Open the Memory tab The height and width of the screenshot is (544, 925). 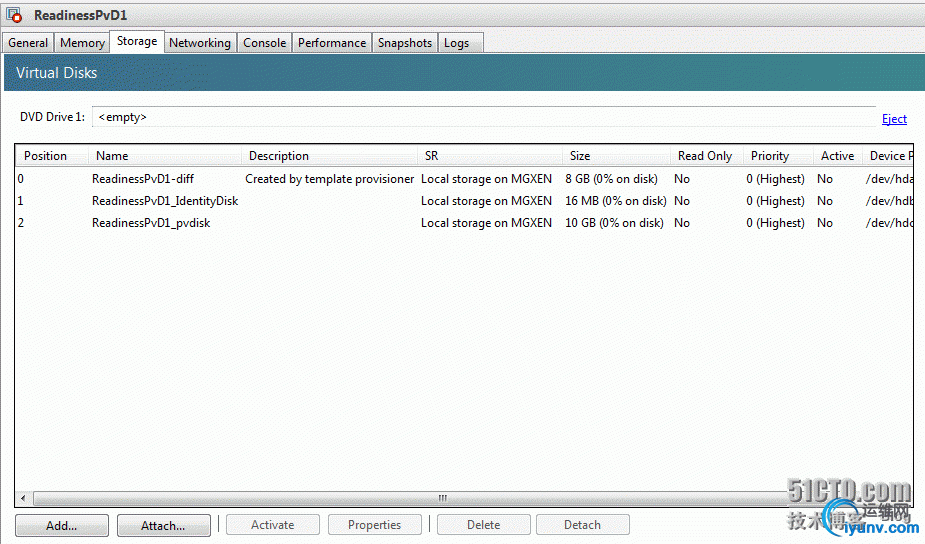tap(82, 42)
